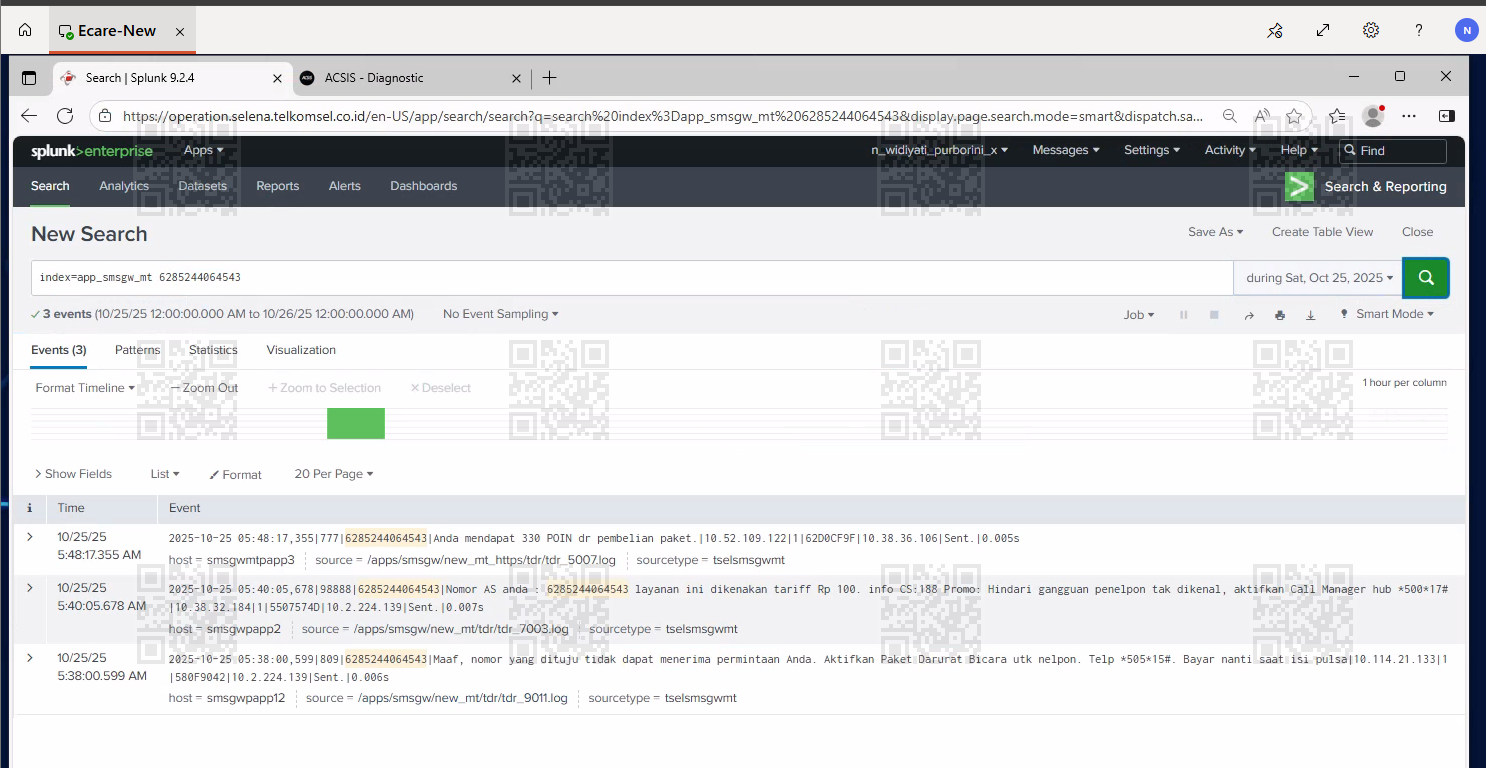Select the Search nav item

[x=50, y=186]
